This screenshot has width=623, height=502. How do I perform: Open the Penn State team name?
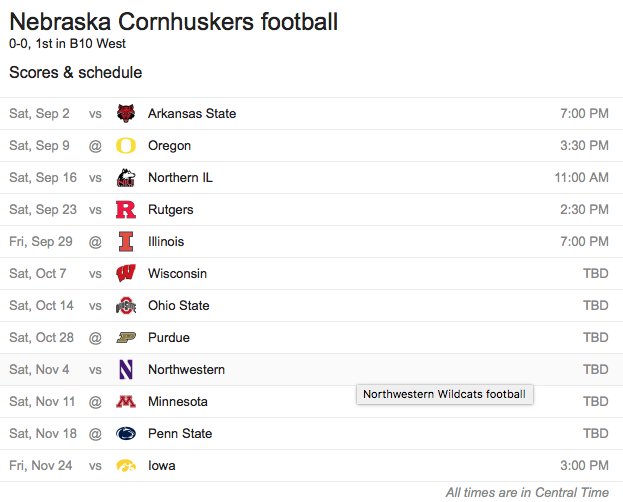click(x=180, y=434)
